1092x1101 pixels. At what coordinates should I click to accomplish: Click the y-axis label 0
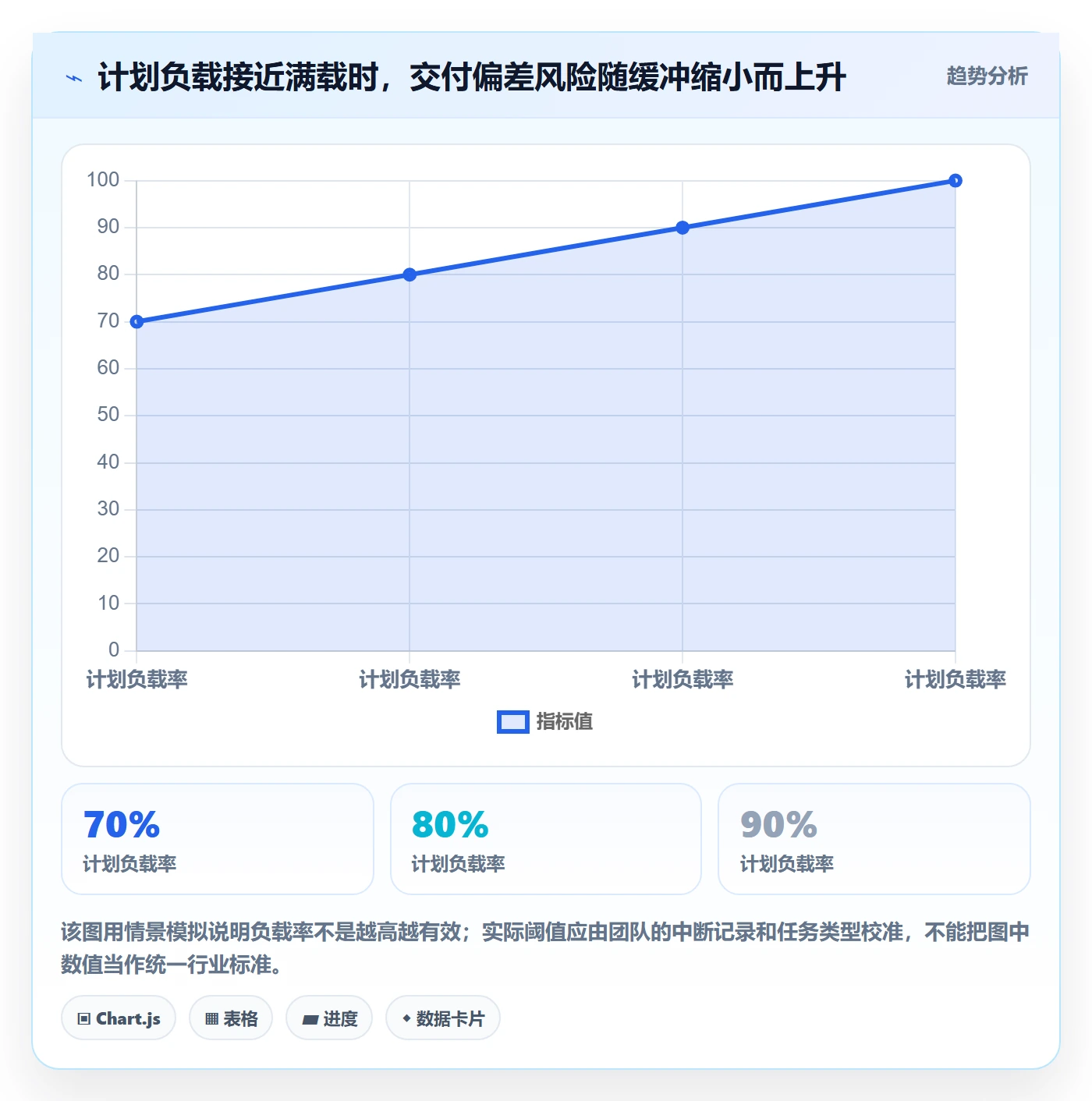[x=114, y=650]
